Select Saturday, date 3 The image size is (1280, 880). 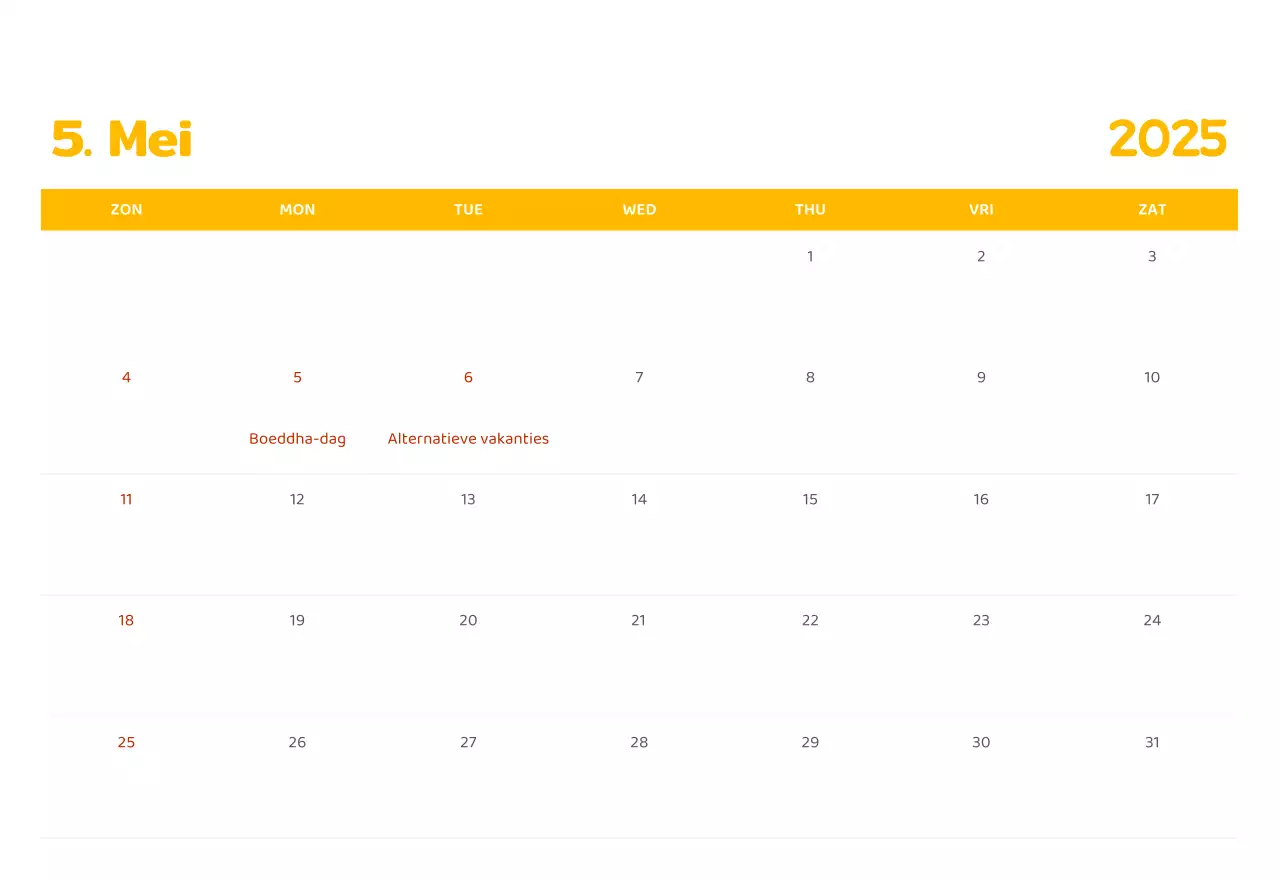pyautogui.click(x=1152, y=256)
